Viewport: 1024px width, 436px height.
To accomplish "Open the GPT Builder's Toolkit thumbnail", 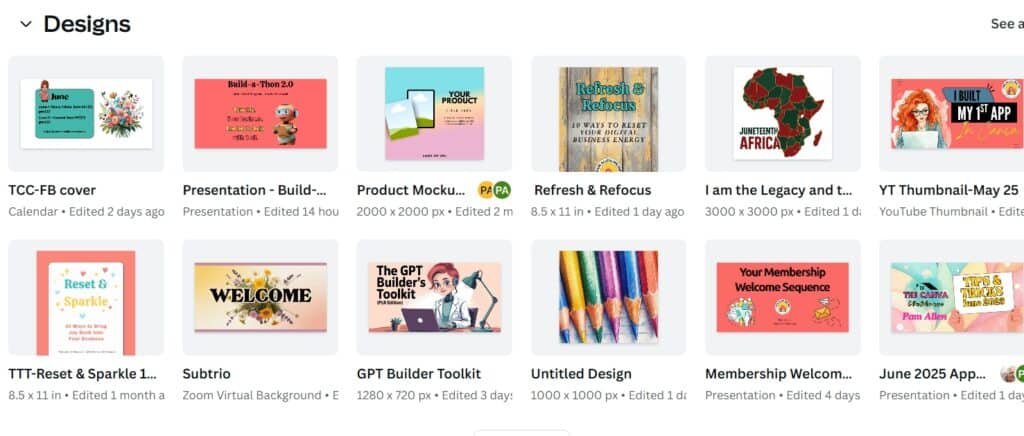I will coord(434,298).
